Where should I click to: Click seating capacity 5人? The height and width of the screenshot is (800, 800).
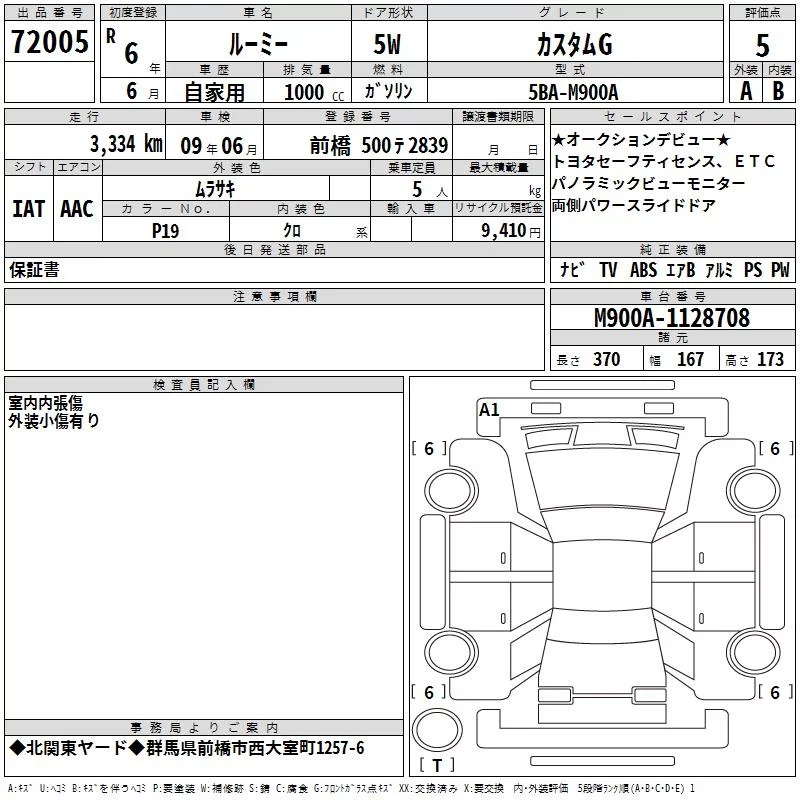[430, 190]
